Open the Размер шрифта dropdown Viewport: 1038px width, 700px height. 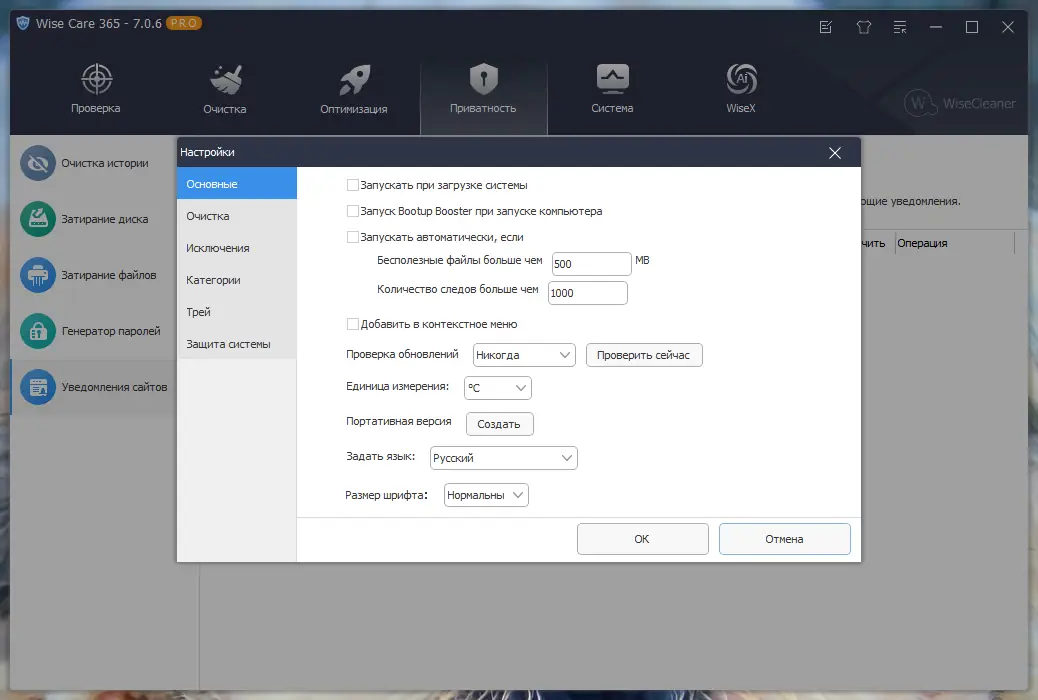[x=486, y=494]
